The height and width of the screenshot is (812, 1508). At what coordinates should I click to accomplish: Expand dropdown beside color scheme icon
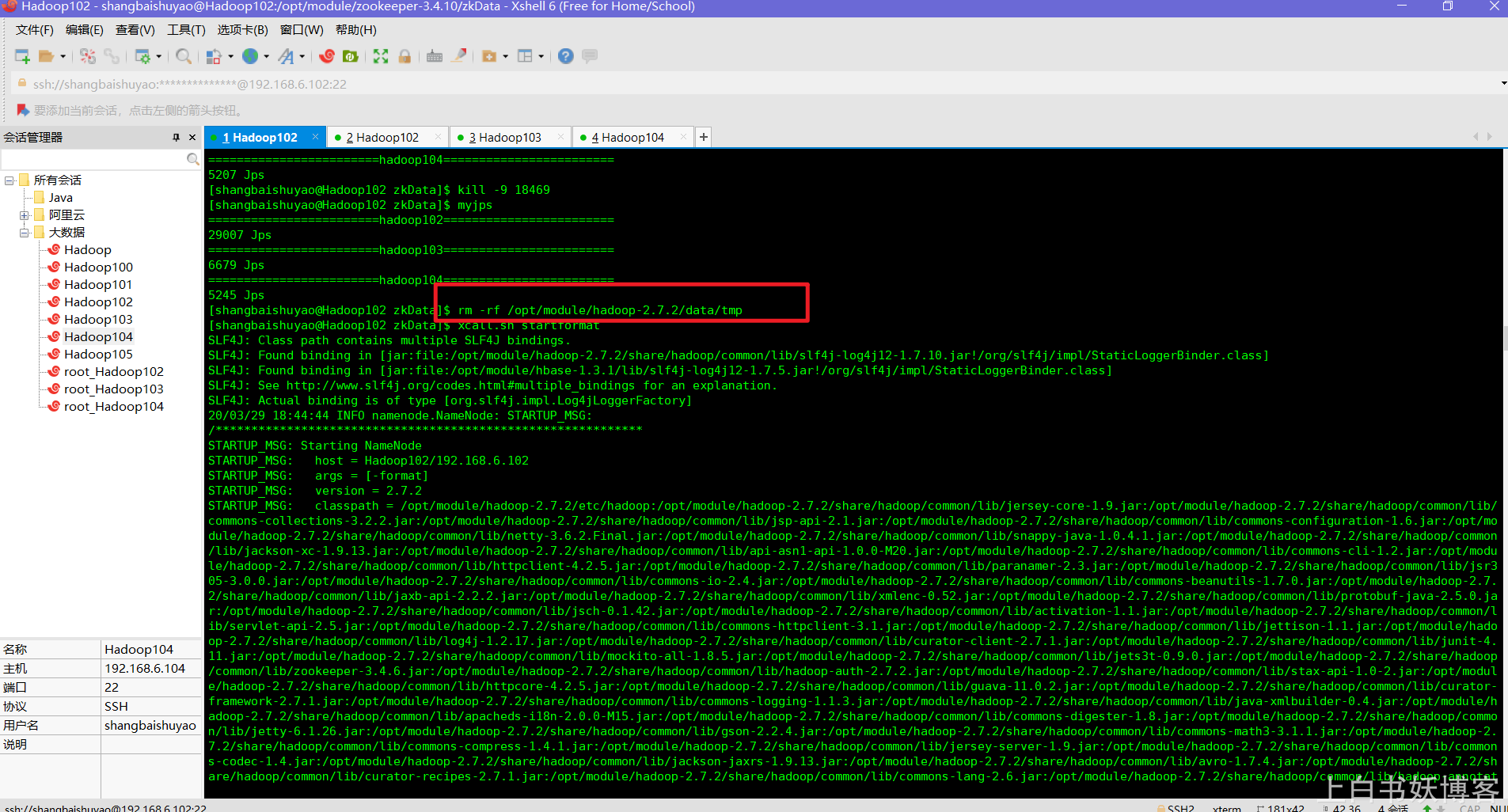pos(230,56)
